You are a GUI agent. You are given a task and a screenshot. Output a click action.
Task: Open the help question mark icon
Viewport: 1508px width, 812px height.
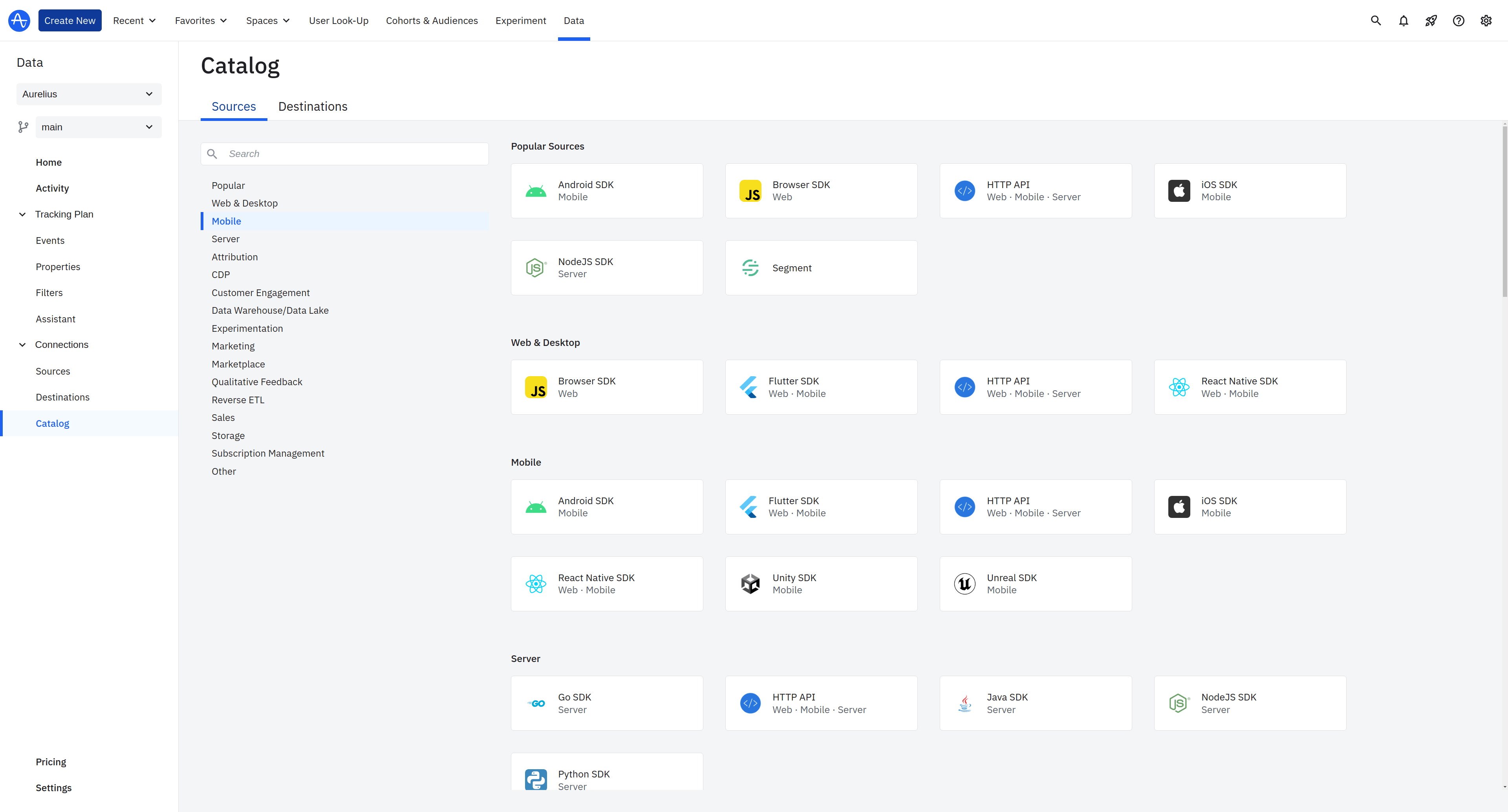(1458, 20)
